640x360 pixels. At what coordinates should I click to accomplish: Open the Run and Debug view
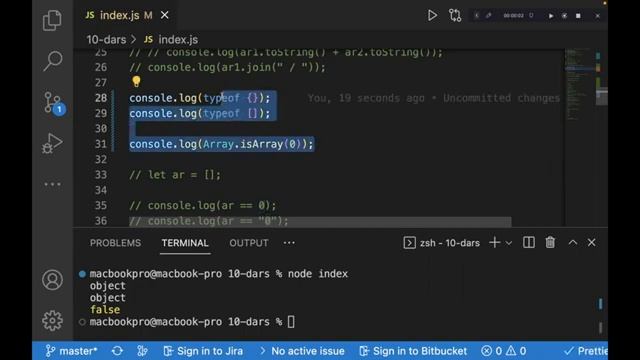52,143
